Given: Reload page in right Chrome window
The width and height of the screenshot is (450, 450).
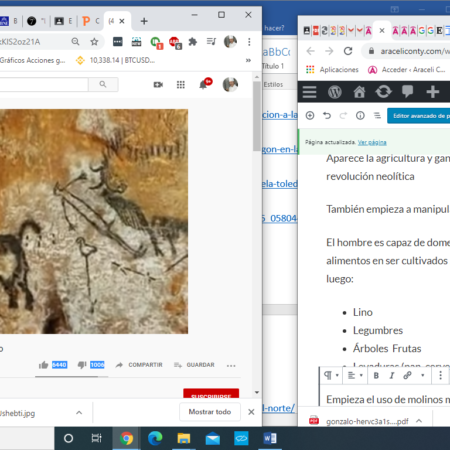Looking at the screenshot, I should pyautogui.click(x=348, y=51).
